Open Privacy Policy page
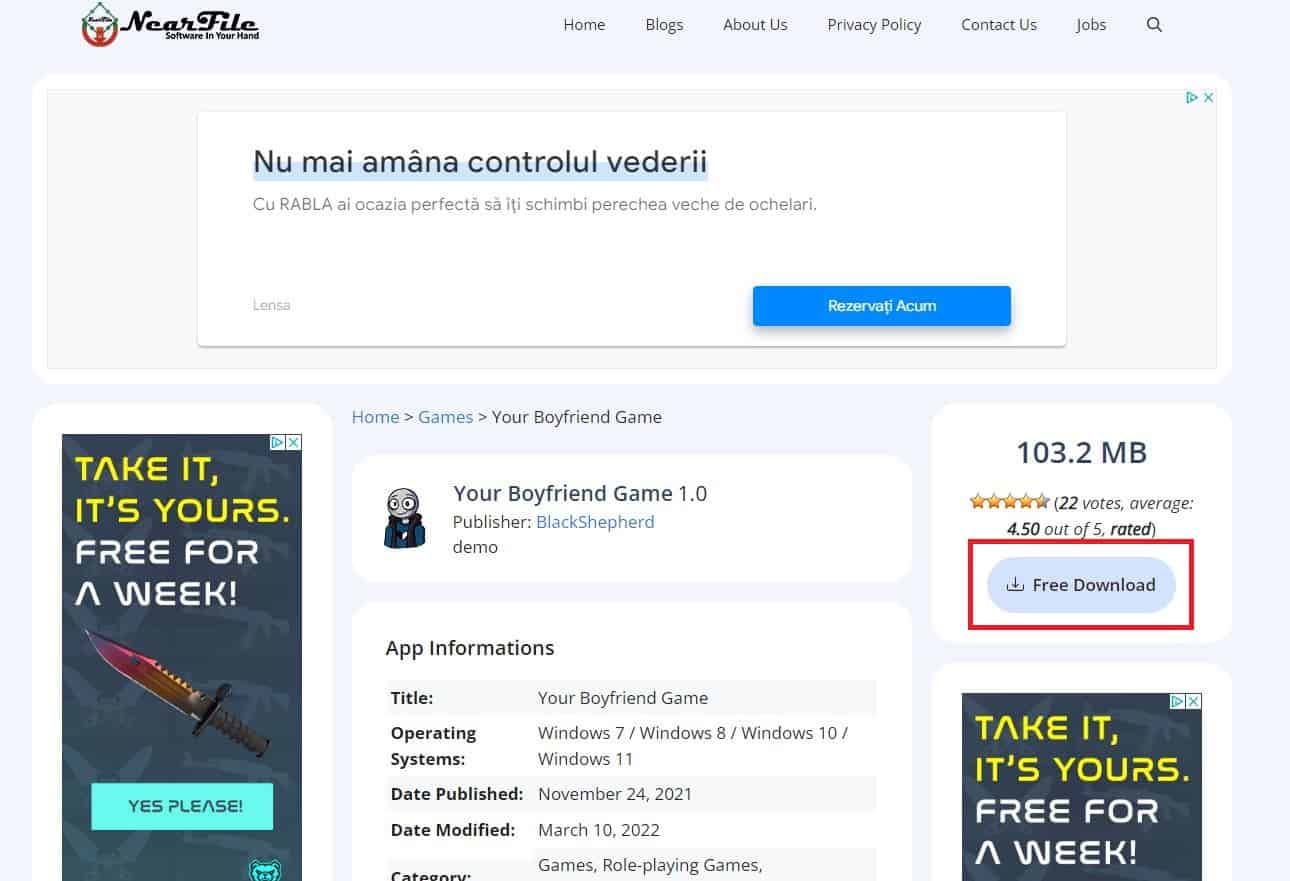The image size is (1290, 881). tap(874, 25)
